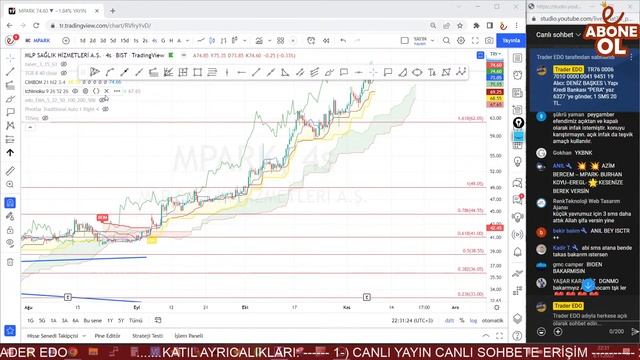Open the go-to-date calendar icon
The width and height of the screenshot is (640, 360).
[x=158, y=320]
